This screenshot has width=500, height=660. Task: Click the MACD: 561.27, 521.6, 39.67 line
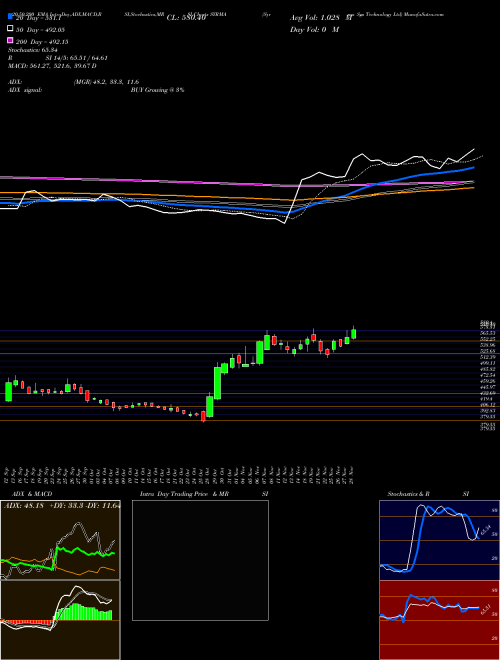52,66
